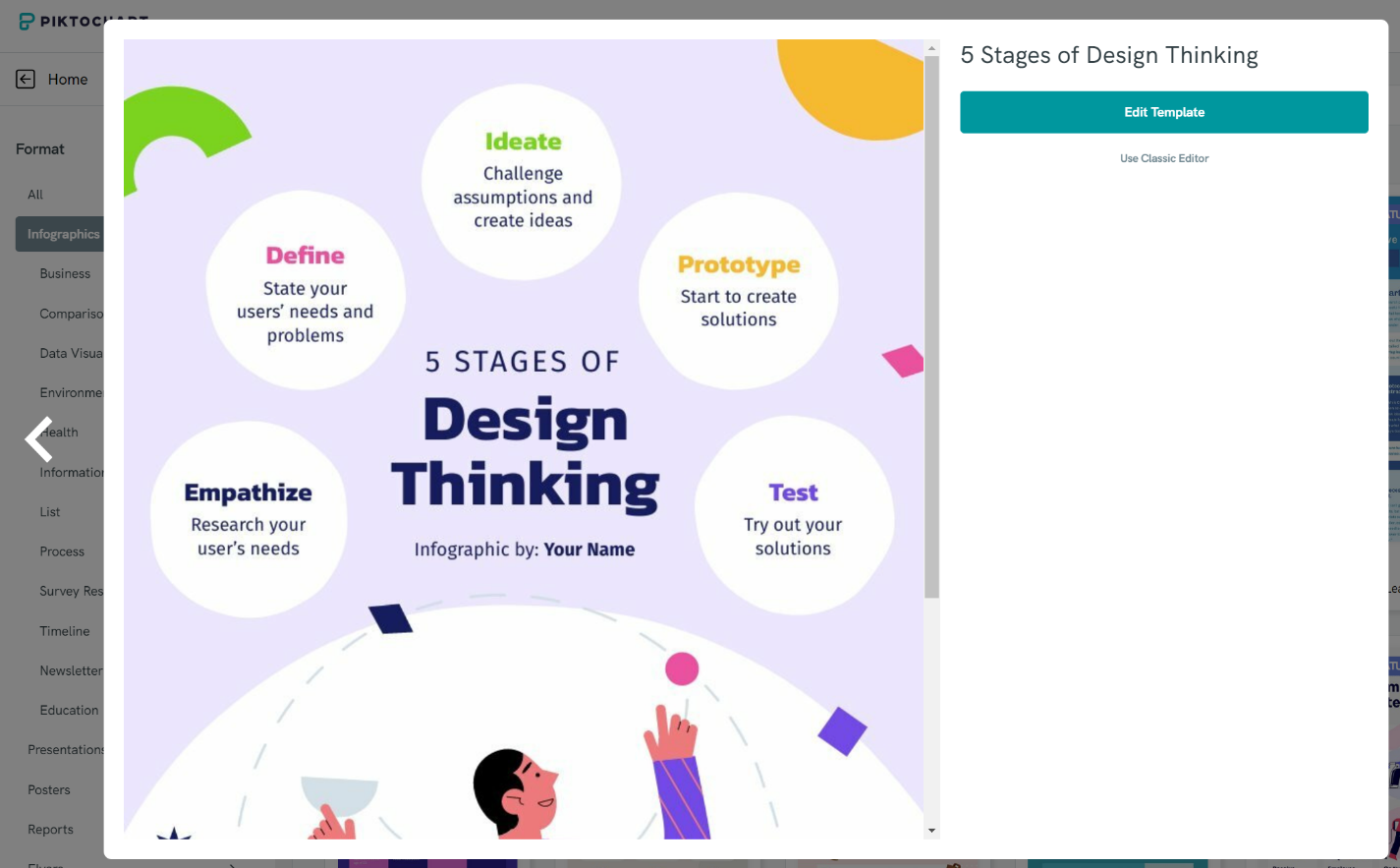Viewport: 1400px width, 868px height.
Task: Open the Use Classic Editor link
Action: pyautogui.click(x=1163, y=158)
